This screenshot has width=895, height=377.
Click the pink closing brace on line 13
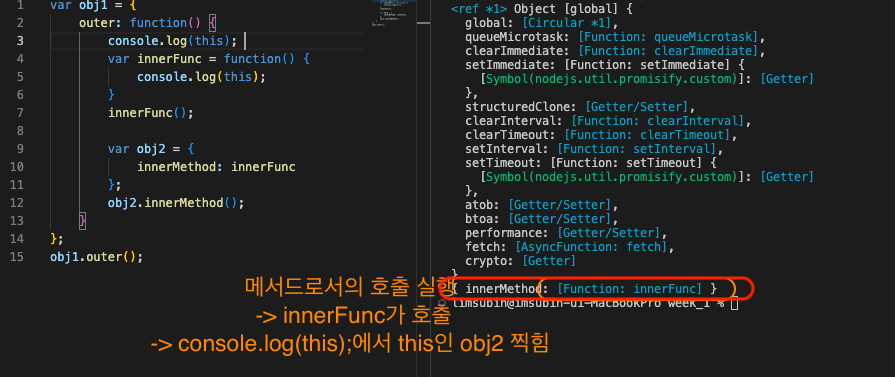82,220
